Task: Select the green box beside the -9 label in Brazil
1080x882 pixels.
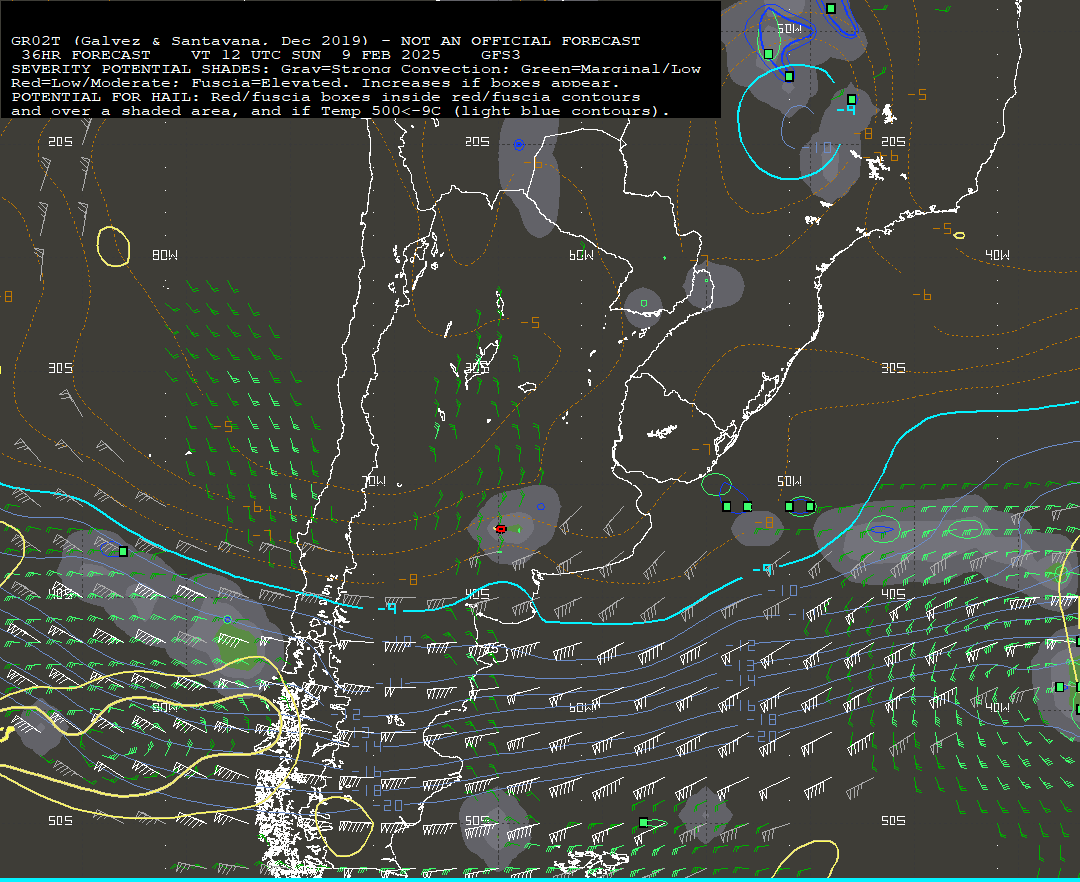Action: (852, 99)
